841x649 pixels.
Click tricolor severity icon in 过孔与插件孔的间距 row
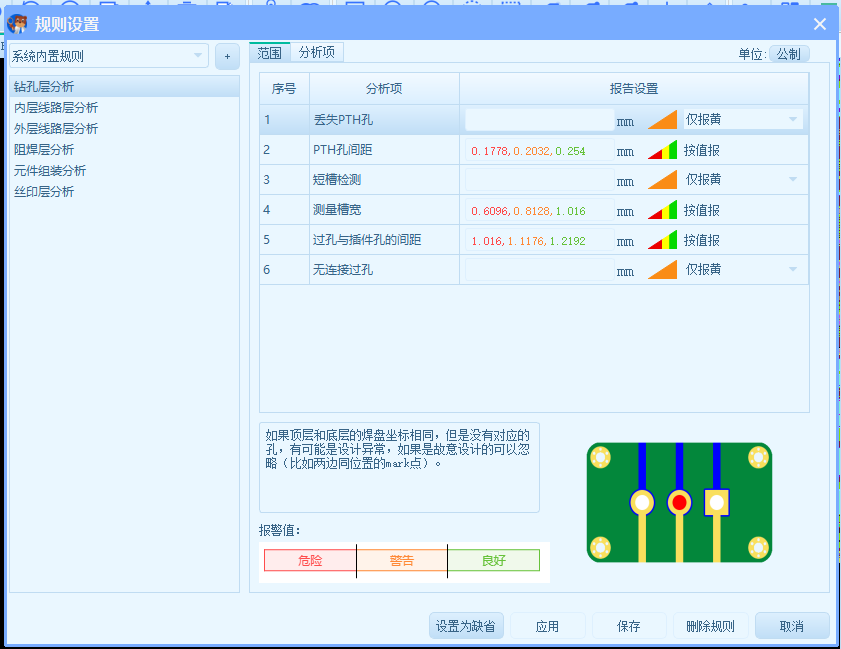pos(662,240)
